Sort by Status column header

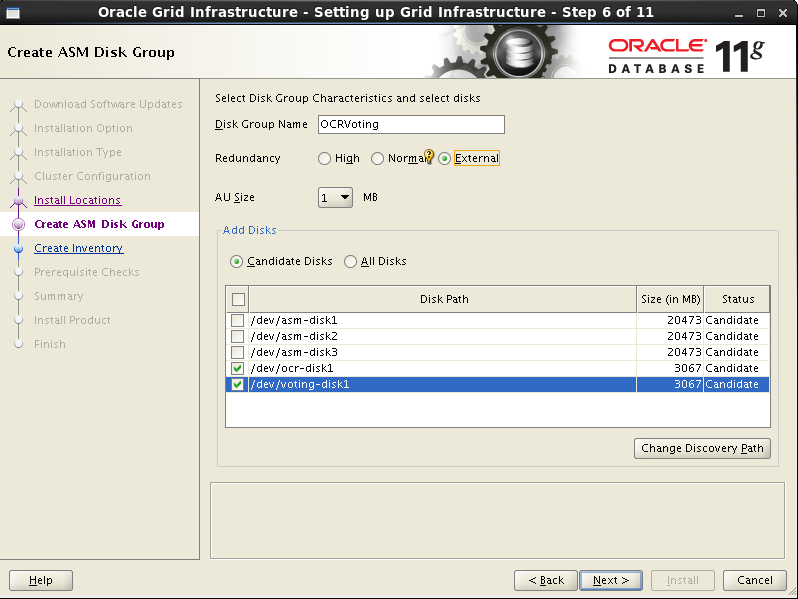(737, 299)
